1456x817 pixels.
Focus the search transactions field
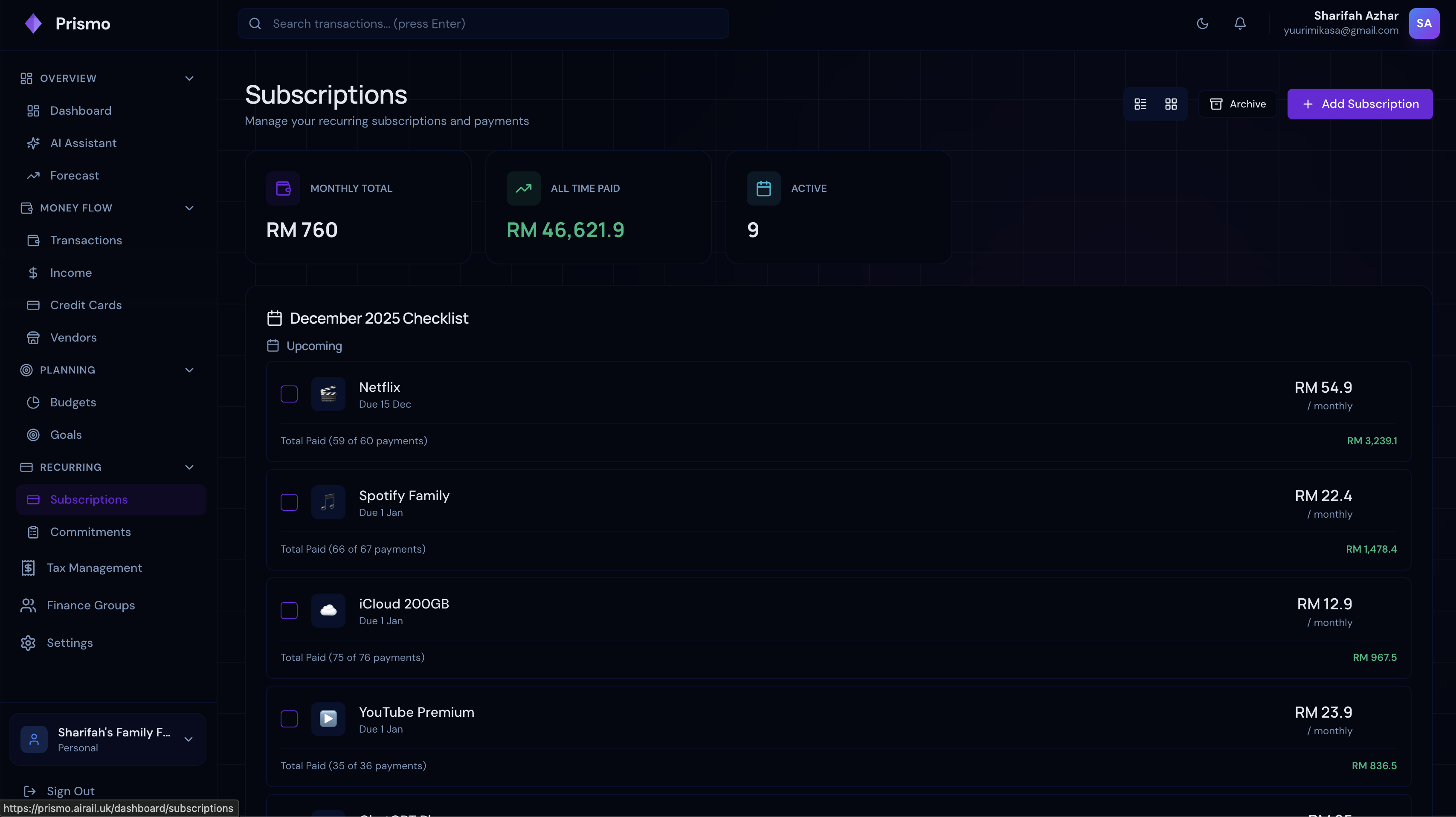483,23
